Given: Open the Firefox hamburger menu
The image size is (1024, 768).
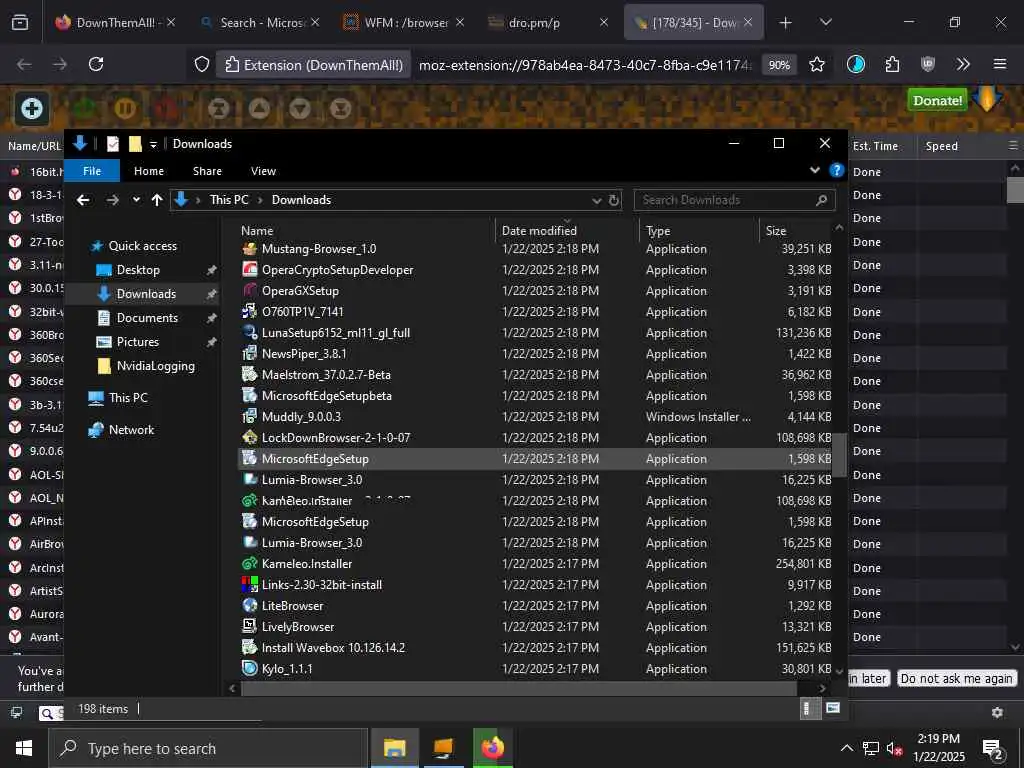Looking at the screenshot, I should click(x=999, y=65).
